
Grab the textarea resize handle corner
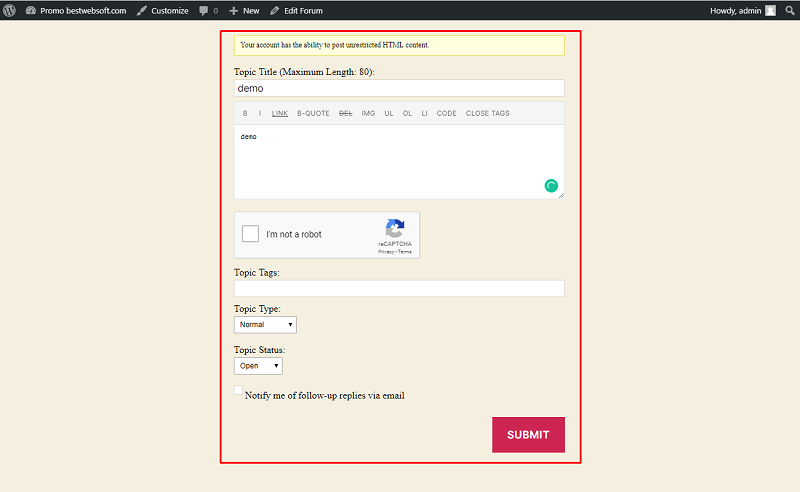click(561, 195)
